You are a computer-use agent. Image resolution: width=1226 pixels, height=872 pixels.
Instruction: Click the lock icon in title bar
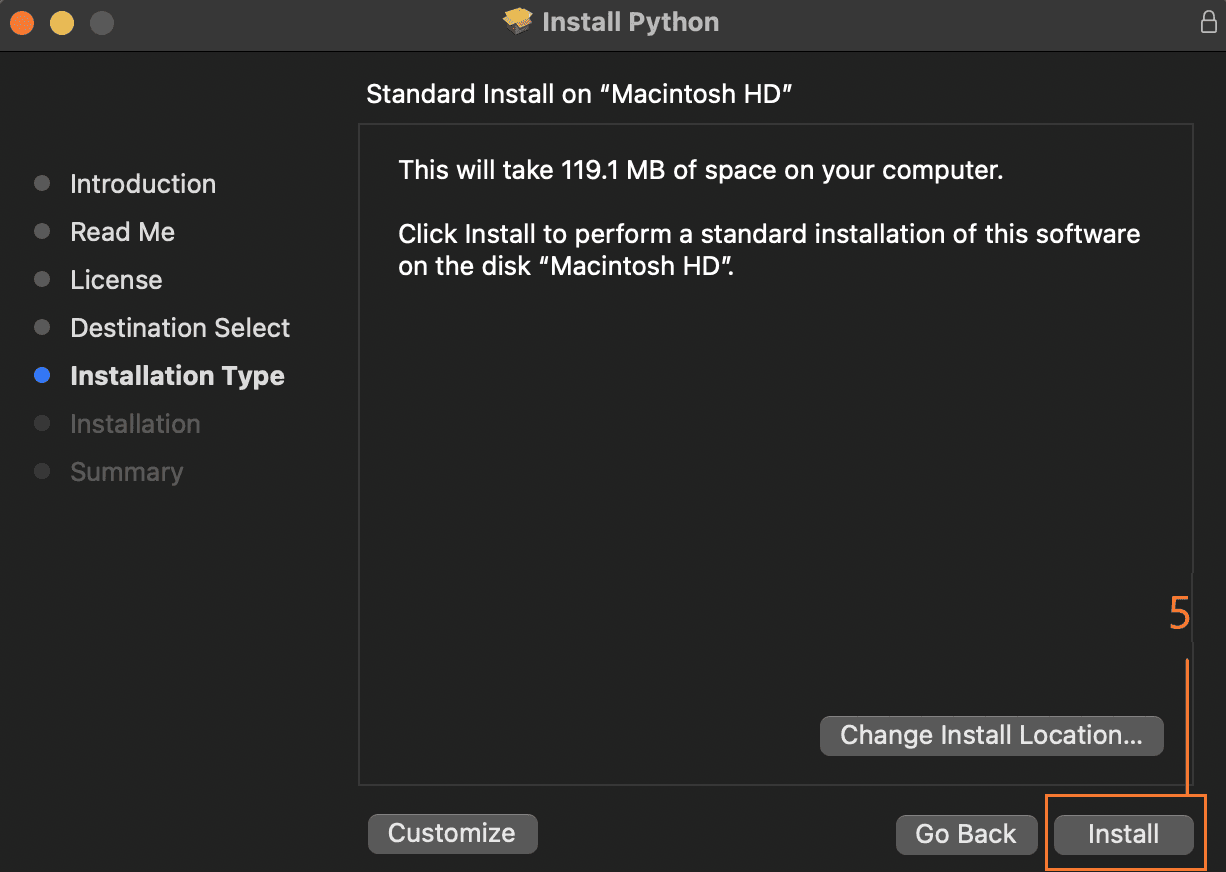[x=1208, y=22]
